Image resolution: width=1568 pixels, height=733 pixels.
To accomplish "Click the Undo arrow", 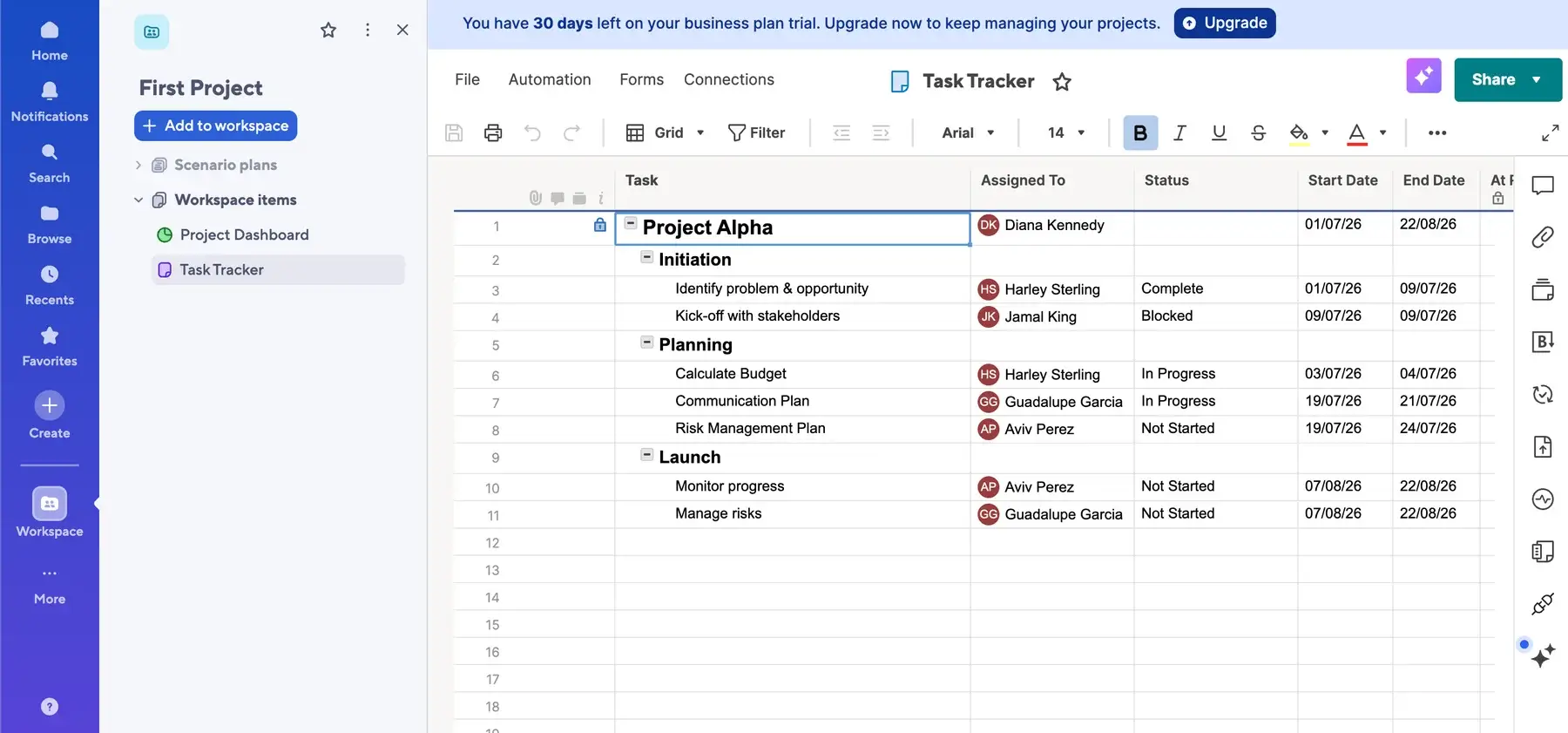I will tap(532, 132).
